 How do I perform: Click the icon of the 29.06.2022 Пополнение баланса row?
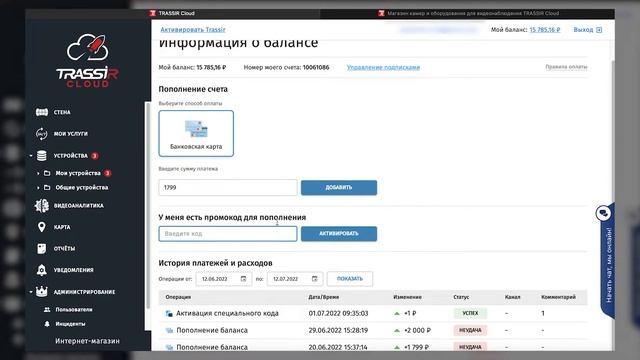coord(169,330)
